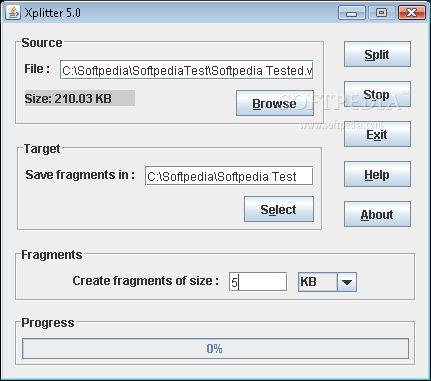The width and height of the screenshot is (431, 381).
Task: Select the target folder button
Action: (279, 209)
